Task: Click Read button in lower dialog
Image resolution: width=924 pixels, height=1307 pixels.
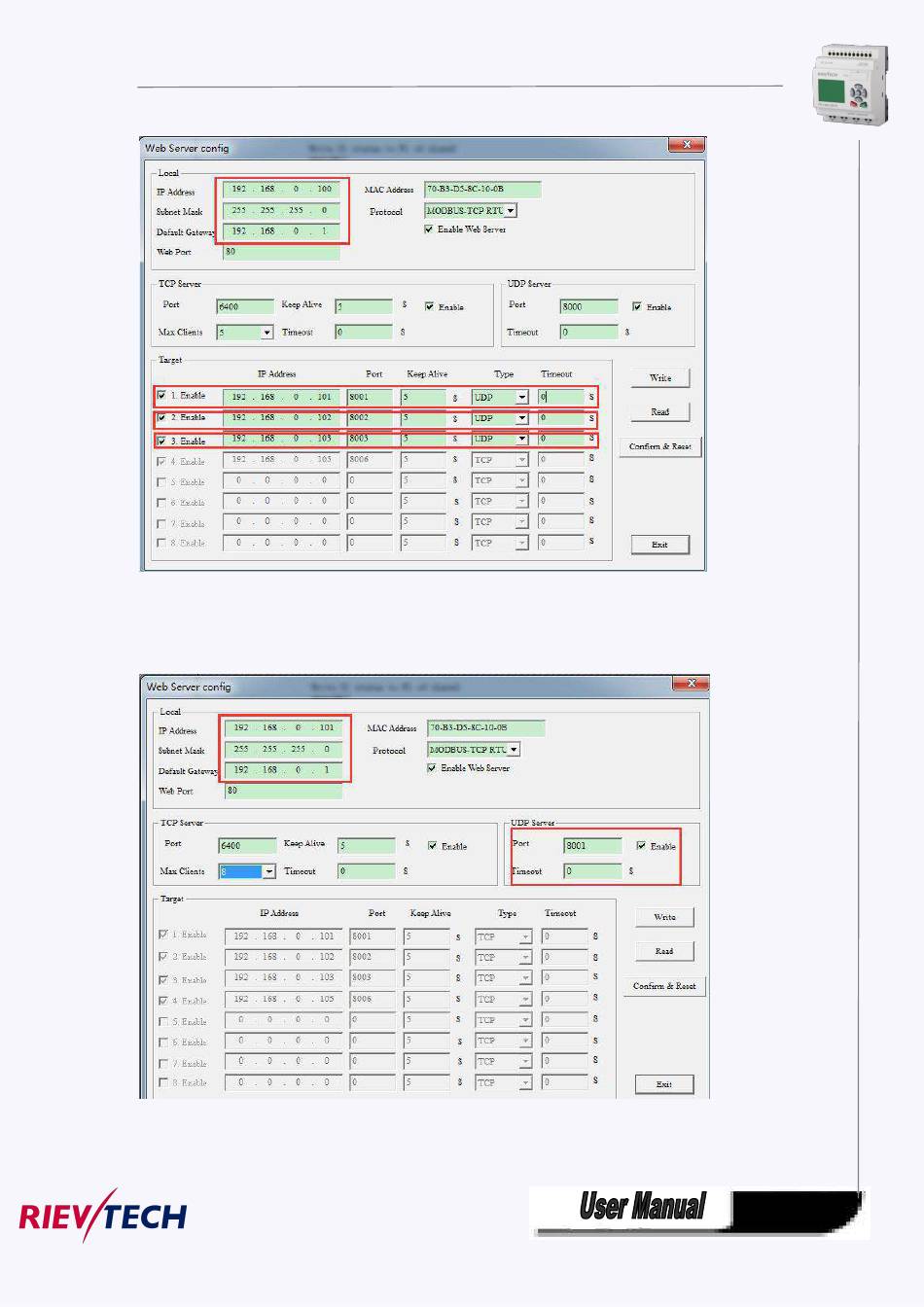Action: (664, 951)
